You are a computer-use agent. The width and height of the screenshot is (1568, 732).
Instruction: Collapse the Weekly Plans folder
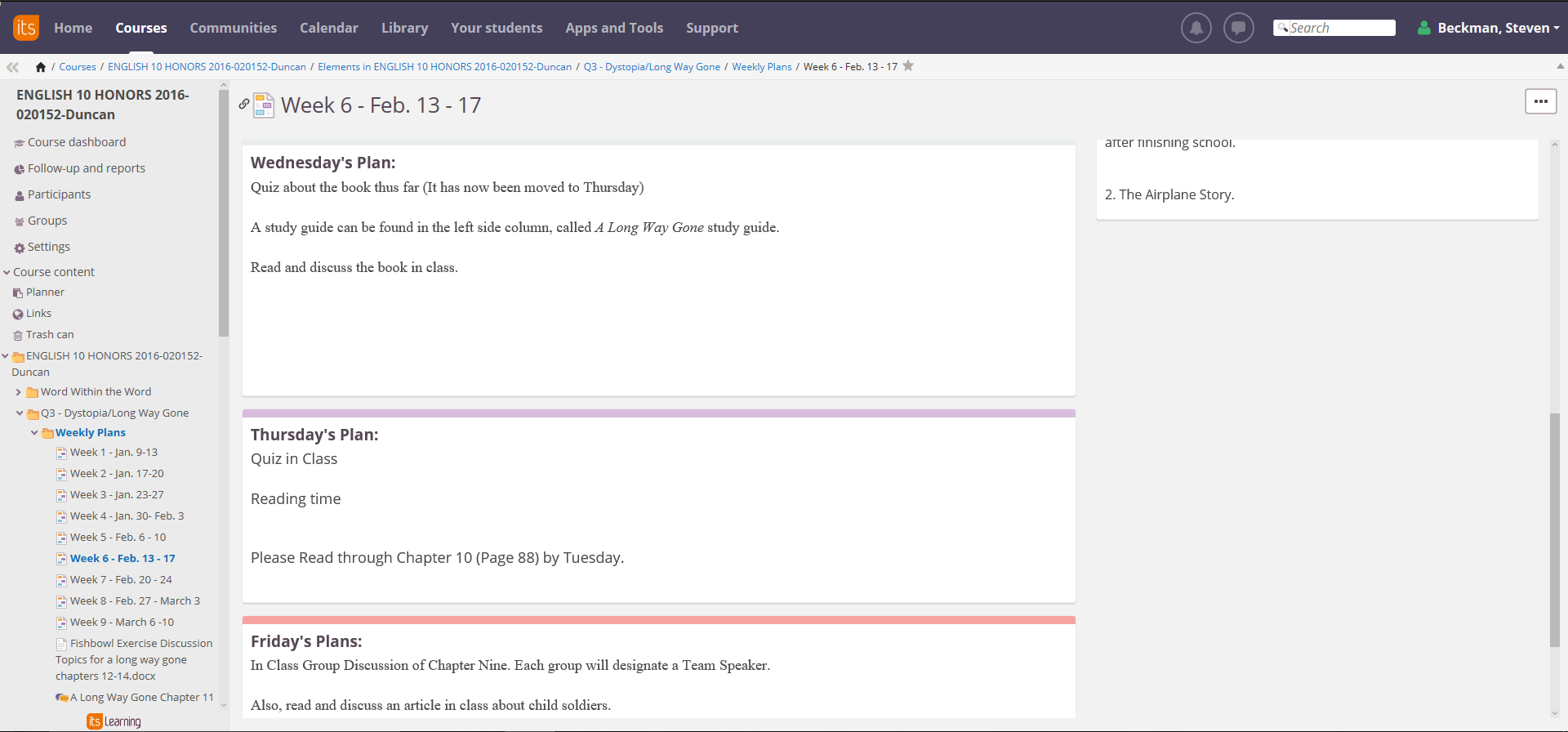coord(34,433)
